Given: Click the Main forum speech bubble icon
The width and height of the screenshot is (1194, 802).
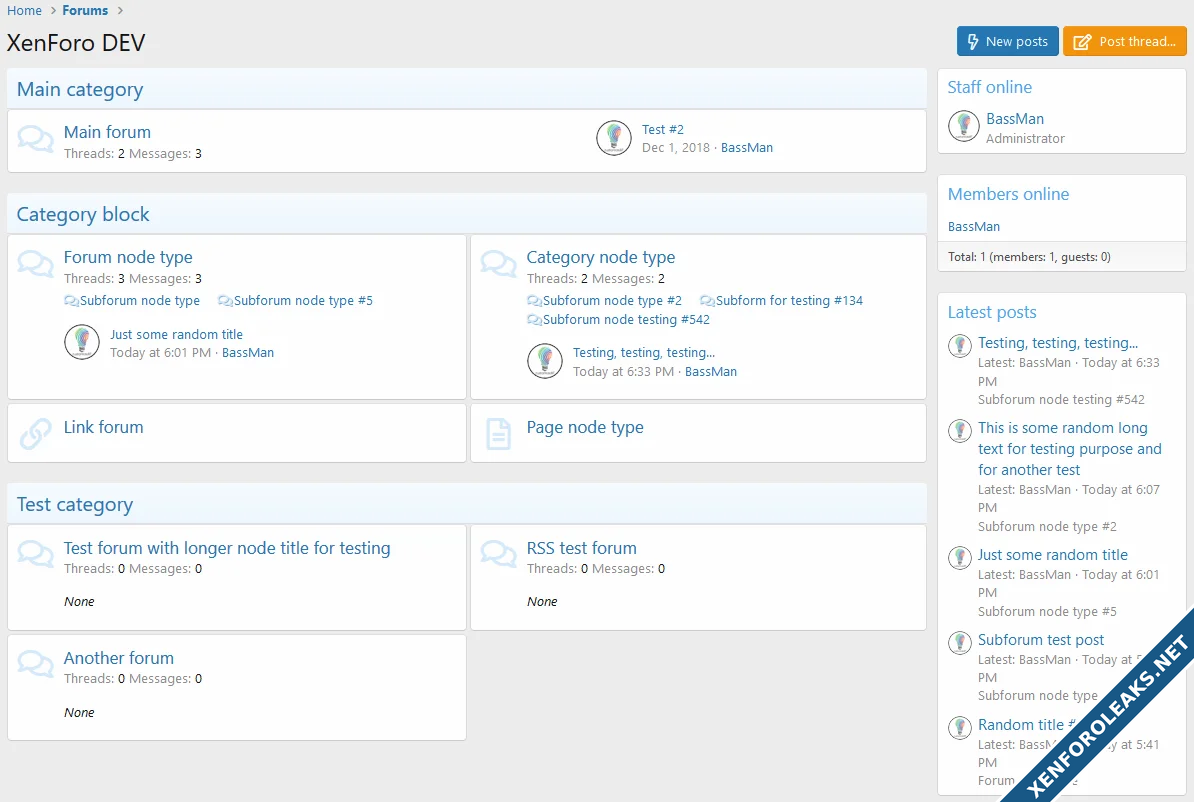Looking at the screenshot, I should click(x=36, y=140).
